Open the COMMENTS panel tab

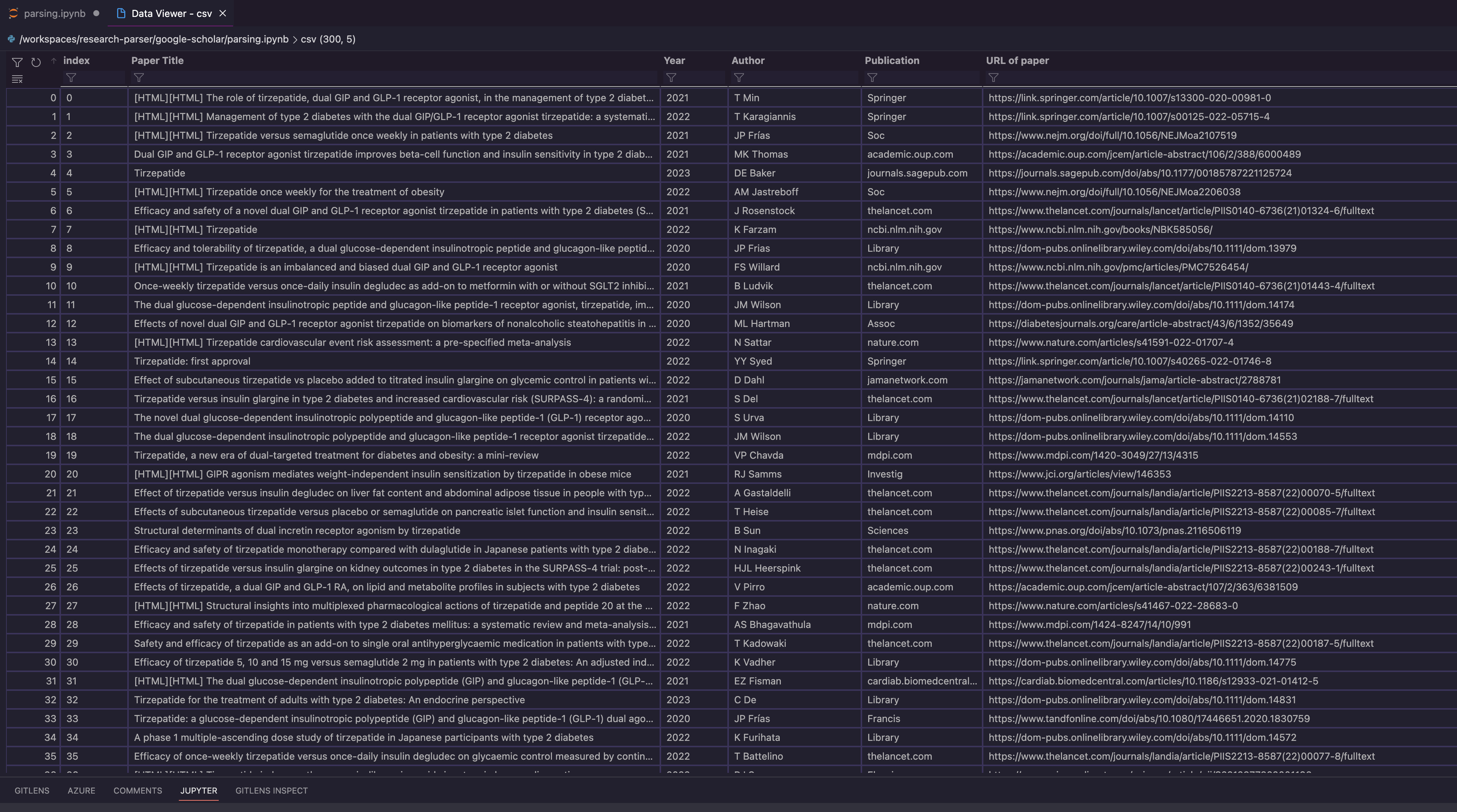click(137, 791)
